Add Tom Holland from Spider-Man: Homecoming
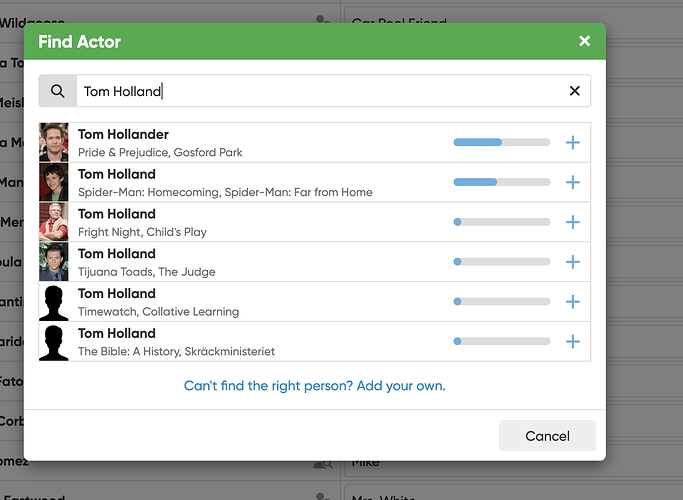The image size is (683, 500). [573, 182]
